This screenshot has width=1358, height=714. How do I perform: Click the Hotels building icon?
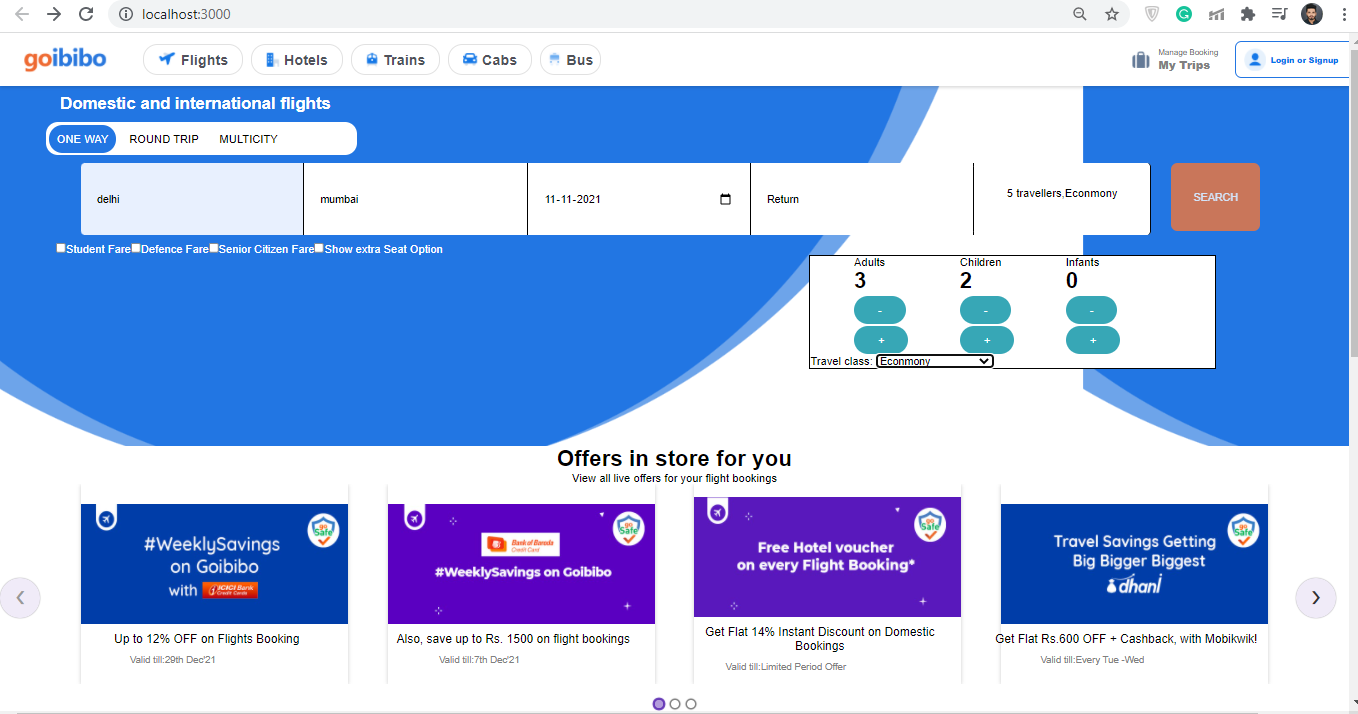click(x=269, y=59)
